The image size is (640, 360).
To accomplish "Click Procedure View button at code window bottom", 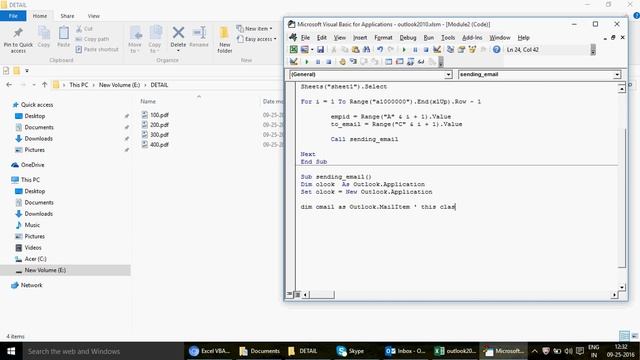I will (x=289, y=294).
